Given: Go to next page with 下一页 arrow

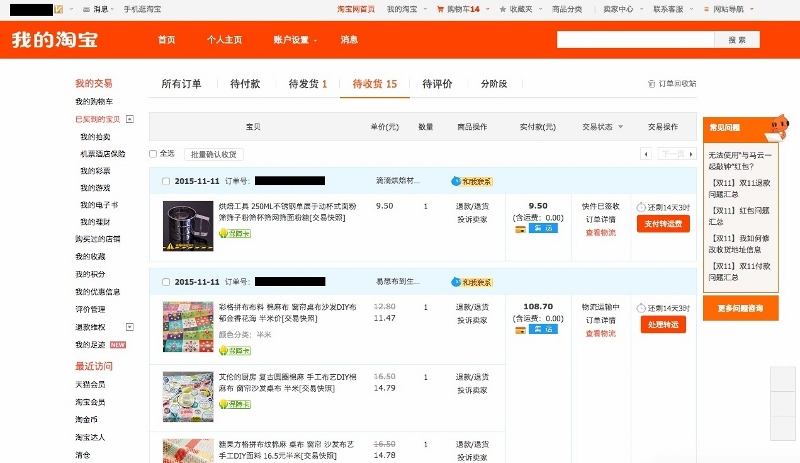Looking at the screenshot, I should [677, 154].
